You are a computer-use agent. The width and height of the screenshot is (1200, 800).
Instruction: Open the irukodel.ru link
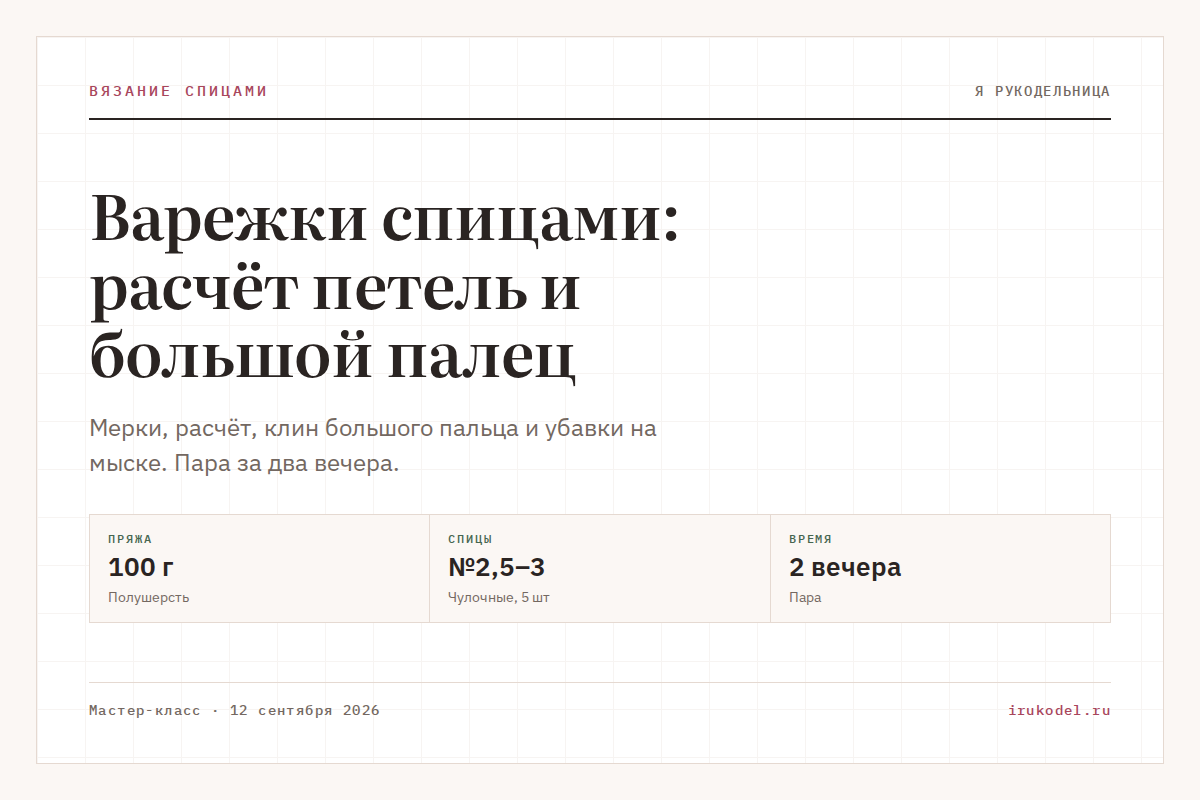click(1060, 711)
